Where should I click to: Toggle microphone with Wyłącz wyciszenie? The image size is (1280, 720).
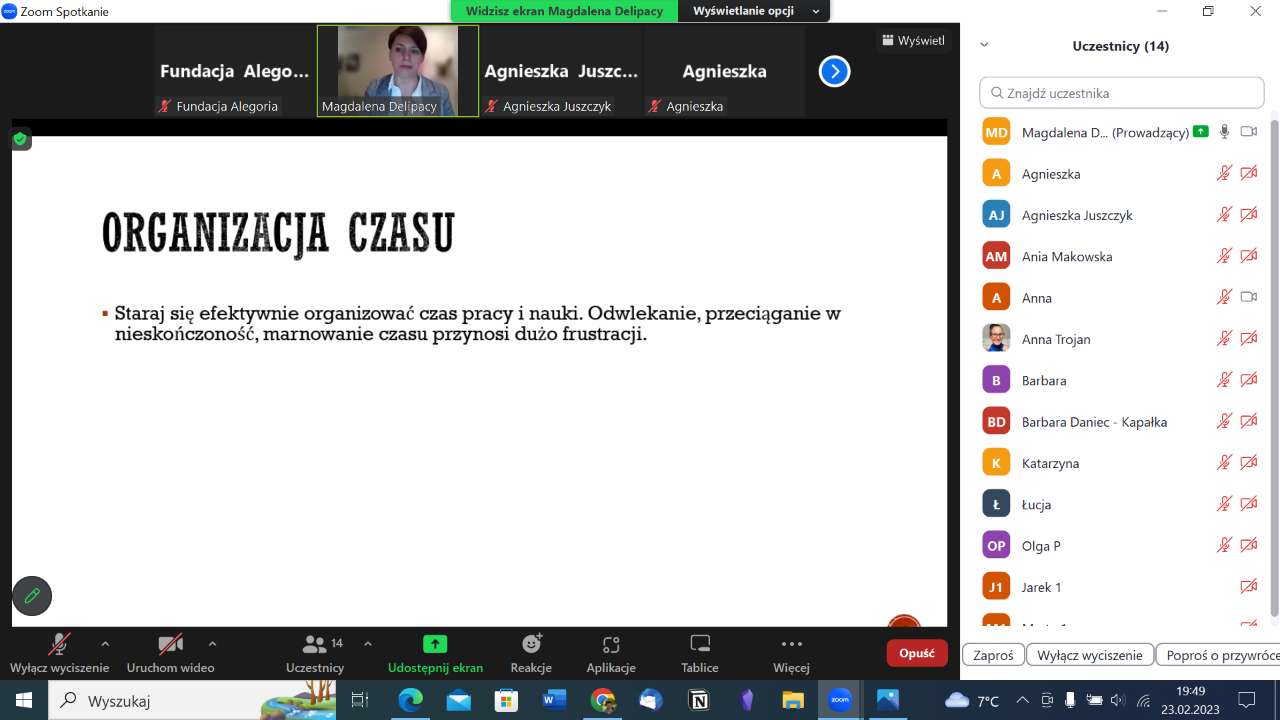coord(59,653)
